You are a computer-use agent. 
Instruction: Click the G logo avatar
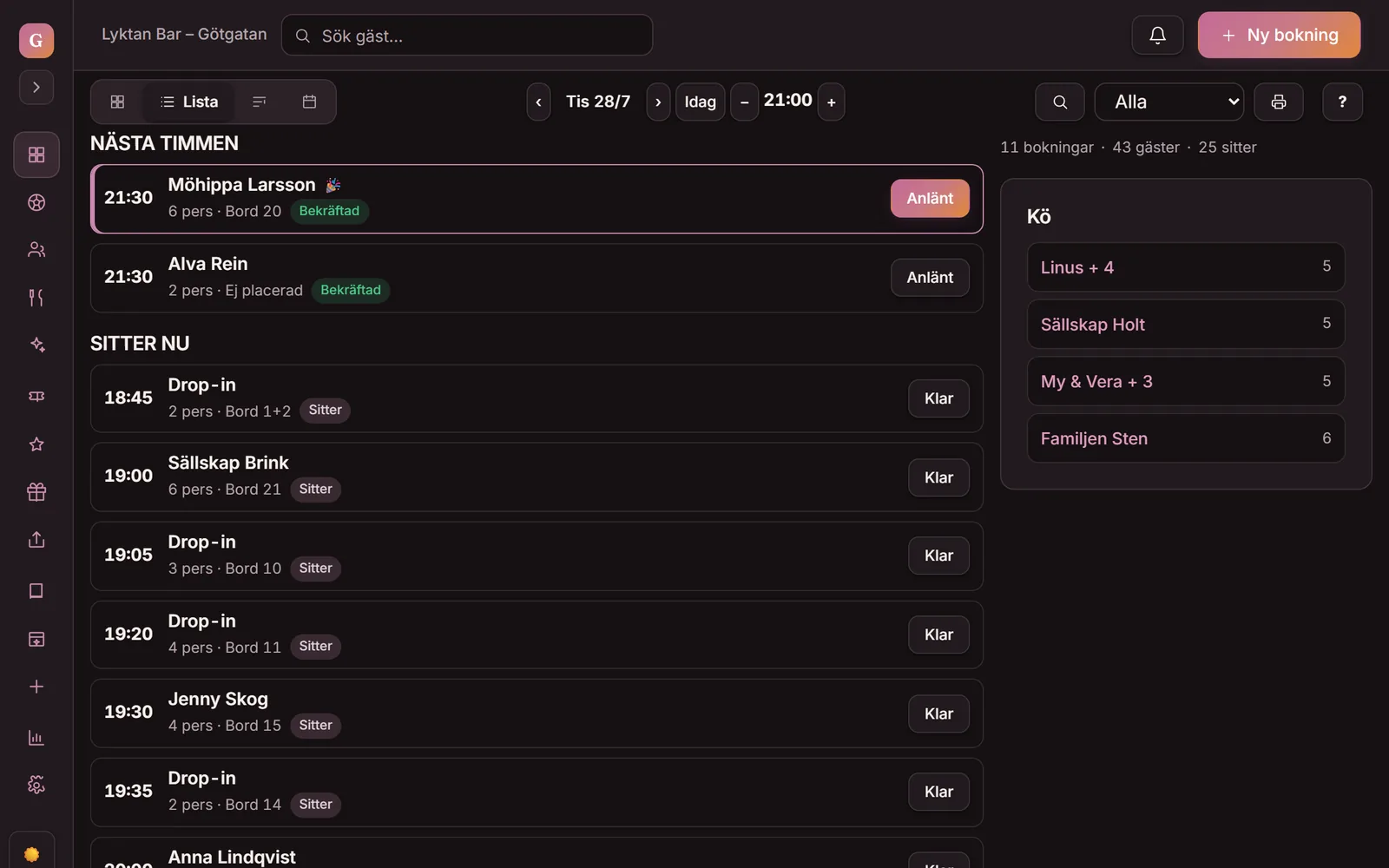tap(36, 40)
